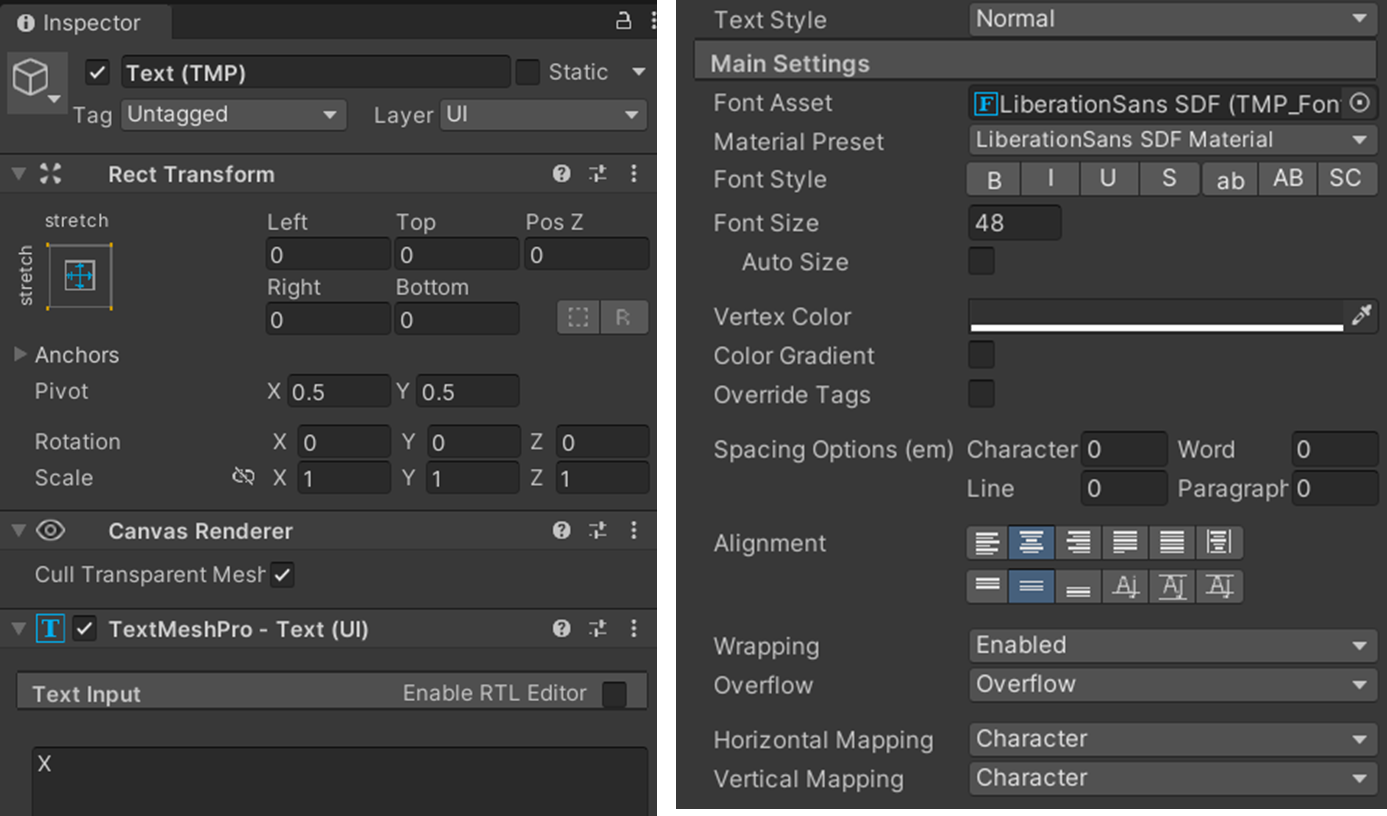The image size is (1387, 816).
Task: Set horizontal alignment to Justified
Action: pos(1125,543)
